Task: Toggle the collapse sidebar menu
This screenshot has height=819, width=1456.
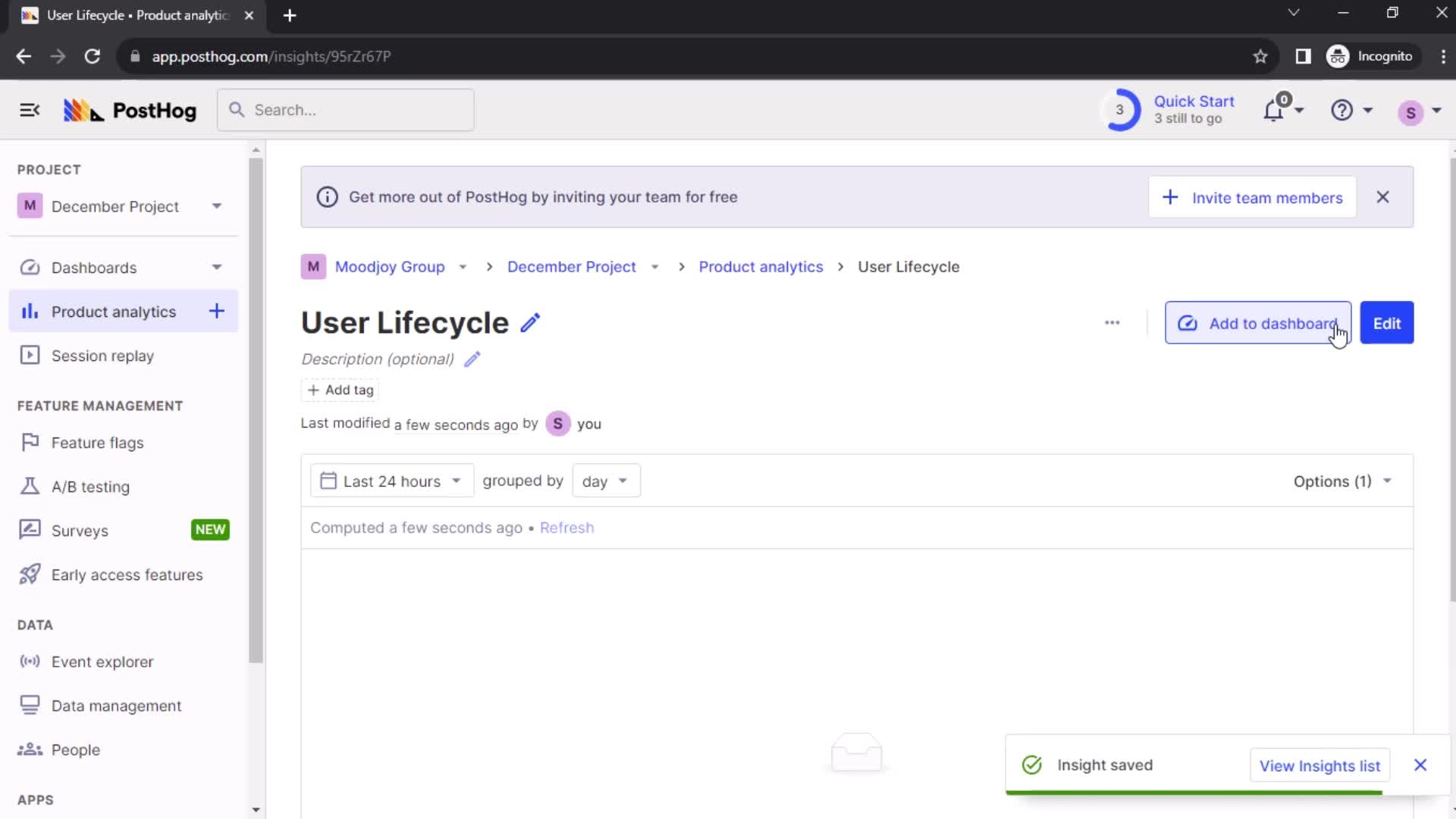Action: (29, 110)
